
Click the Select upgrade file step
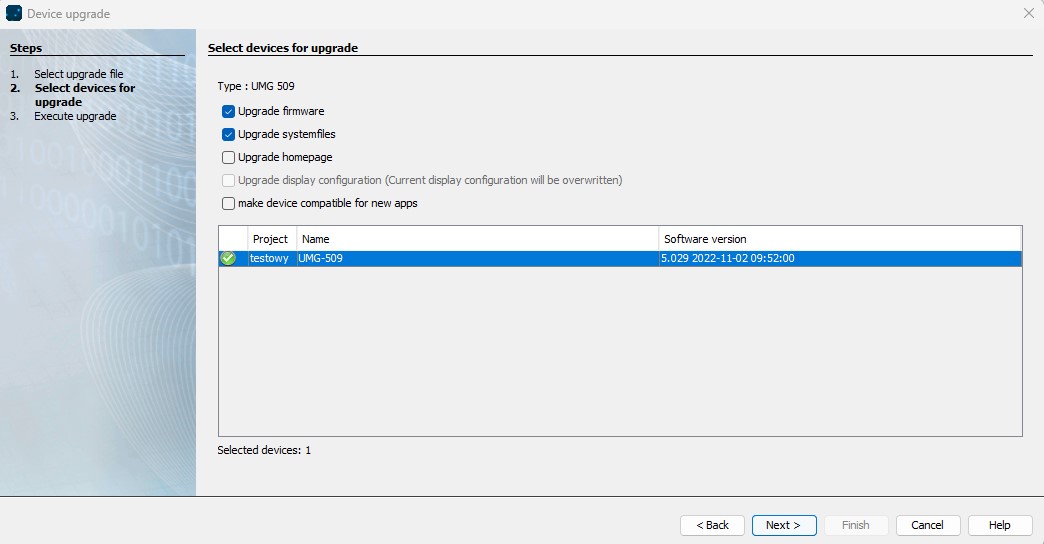click(79, 74)
